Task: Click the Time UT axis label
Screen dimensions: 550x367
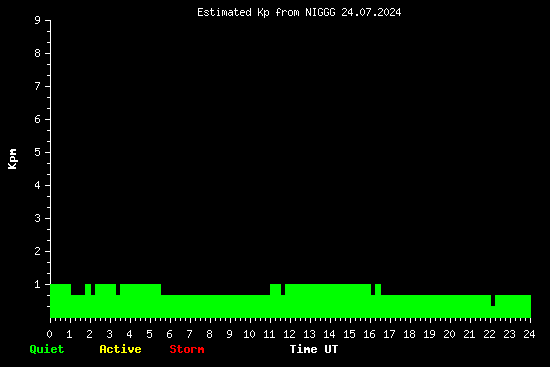Action: (314, 349)
